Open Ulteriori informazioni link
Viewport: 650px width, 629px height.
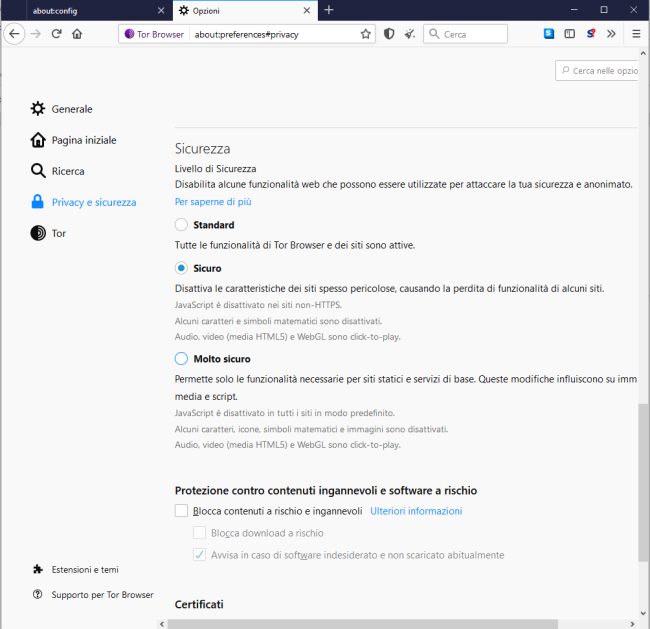(416, 511)
